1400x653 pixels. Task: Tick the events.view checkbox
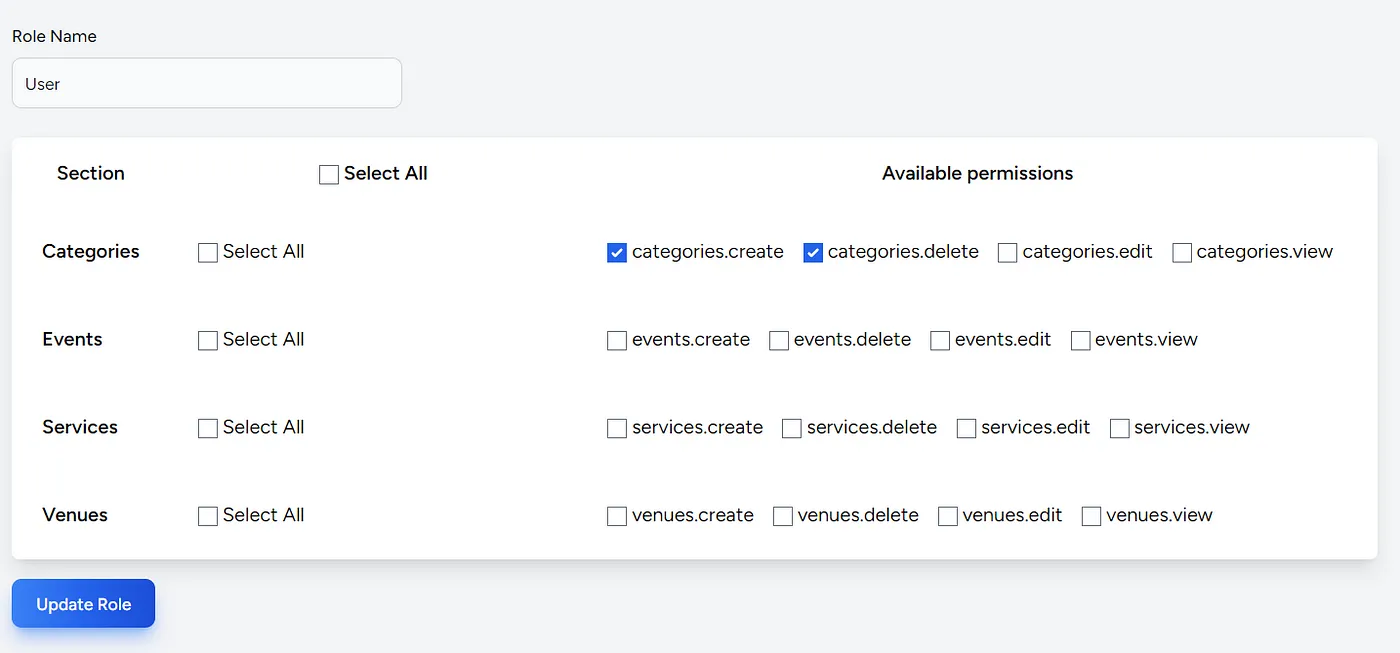(1080, 341)
